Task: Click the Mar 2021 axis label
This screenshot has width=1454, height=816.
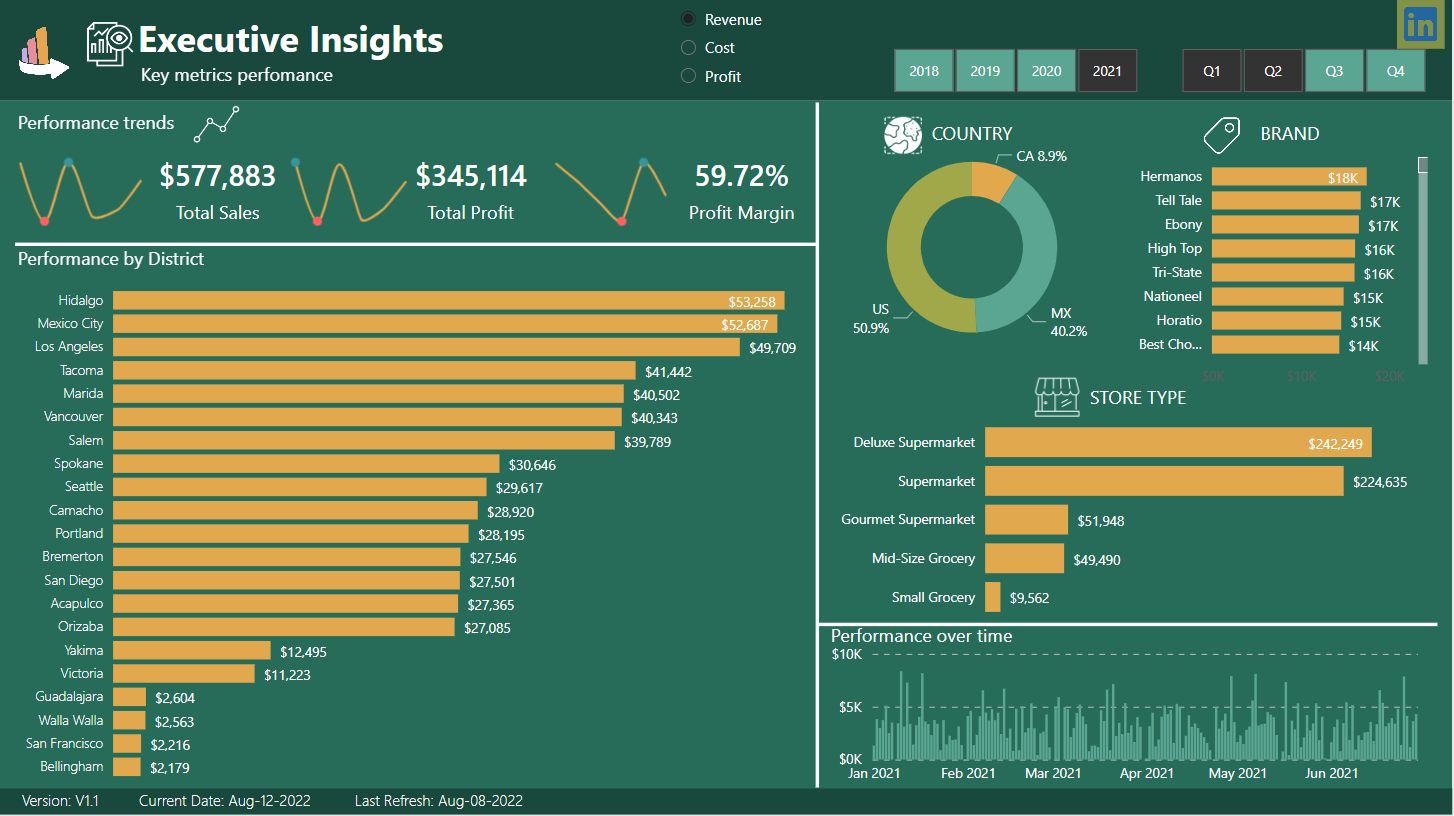Action: click(1053, 773)
